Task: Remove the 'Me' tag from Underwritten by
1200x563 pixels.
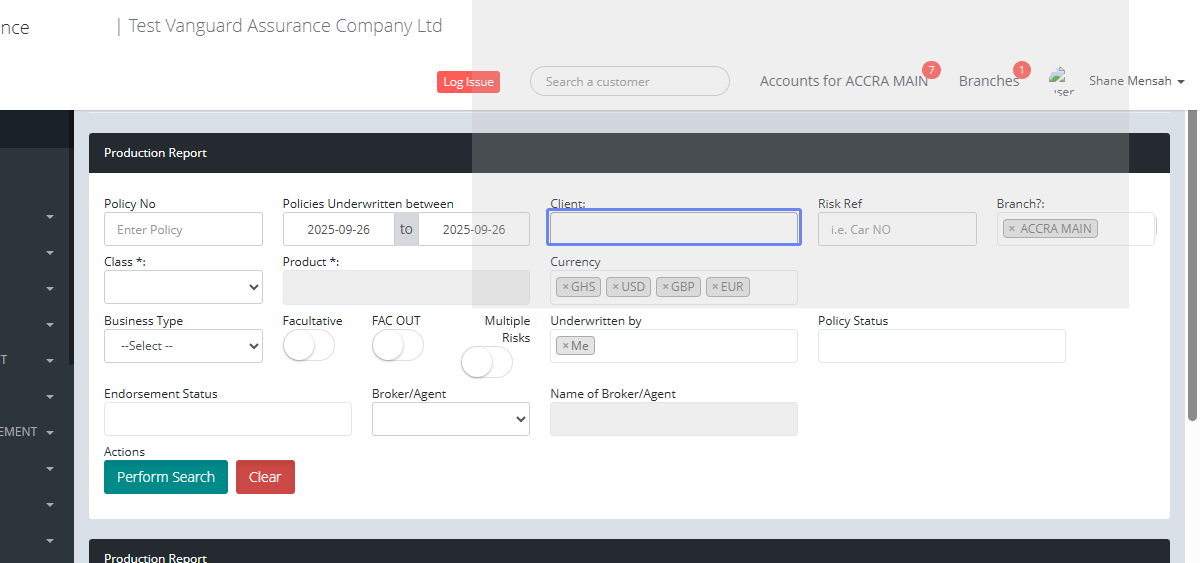Action: (x=565, y=346)
